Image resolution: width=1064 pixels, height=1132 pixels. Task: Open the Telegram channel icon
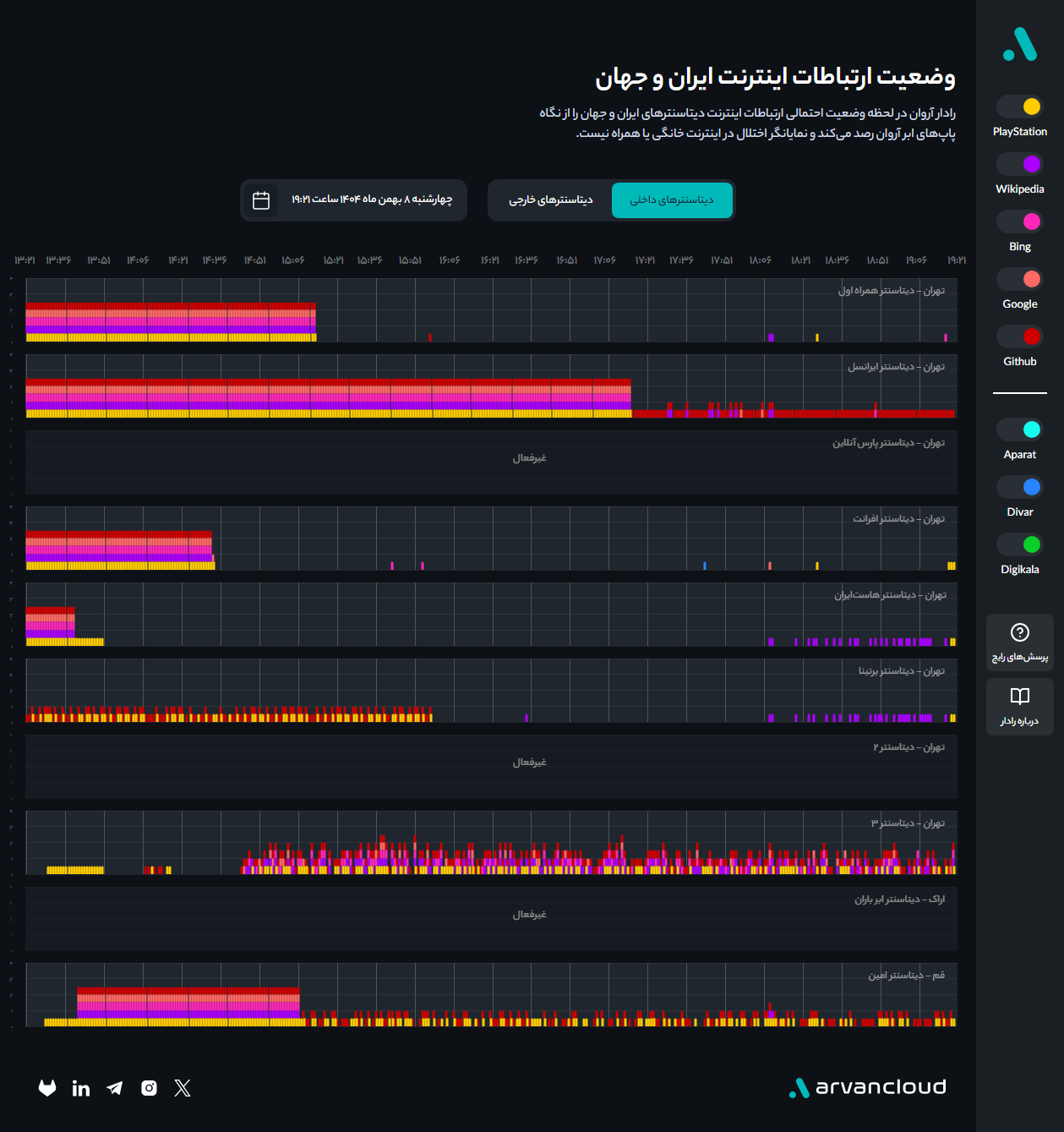pyautogui.click(x=115, y=1088)
